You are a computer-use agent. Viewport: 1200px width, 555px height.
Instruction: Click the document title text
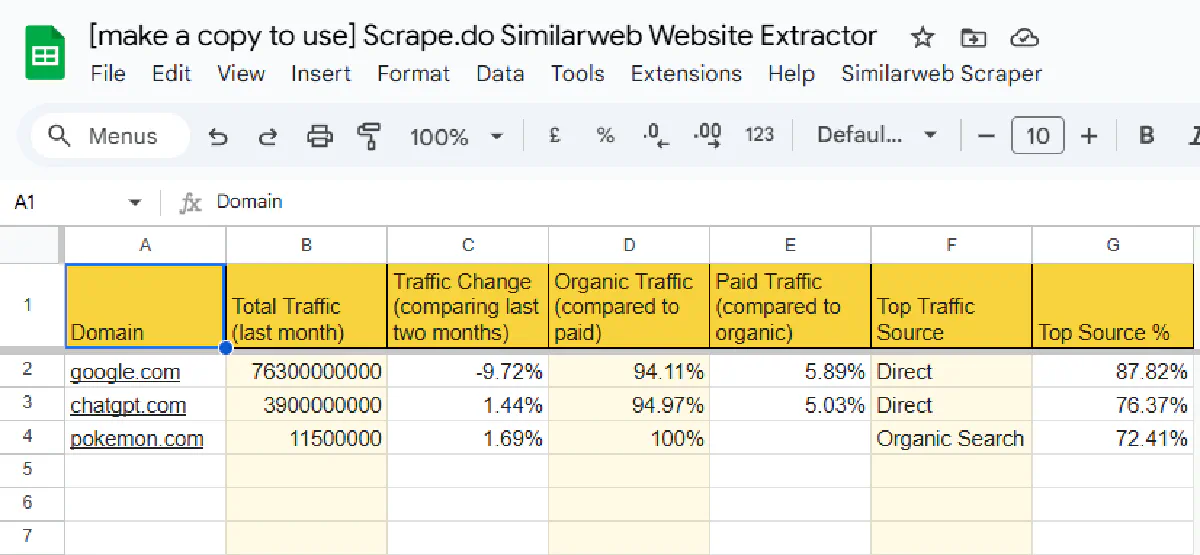point(483,37)
